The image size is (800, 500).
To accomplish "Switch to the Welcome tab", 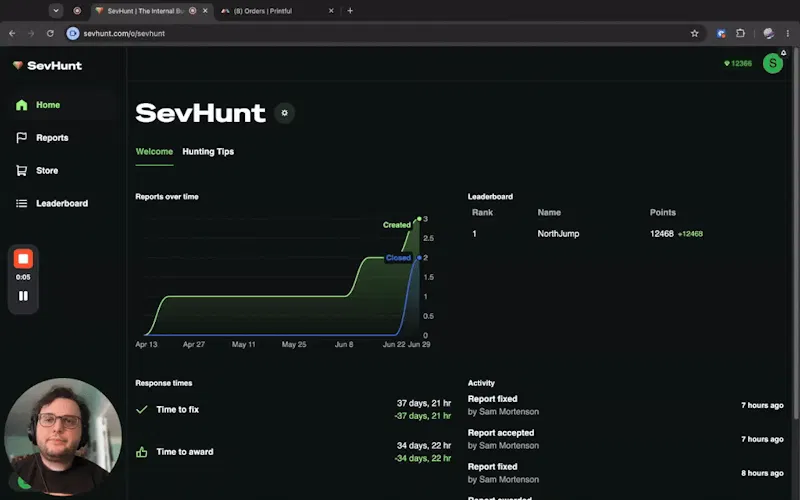I will [154, 152].
